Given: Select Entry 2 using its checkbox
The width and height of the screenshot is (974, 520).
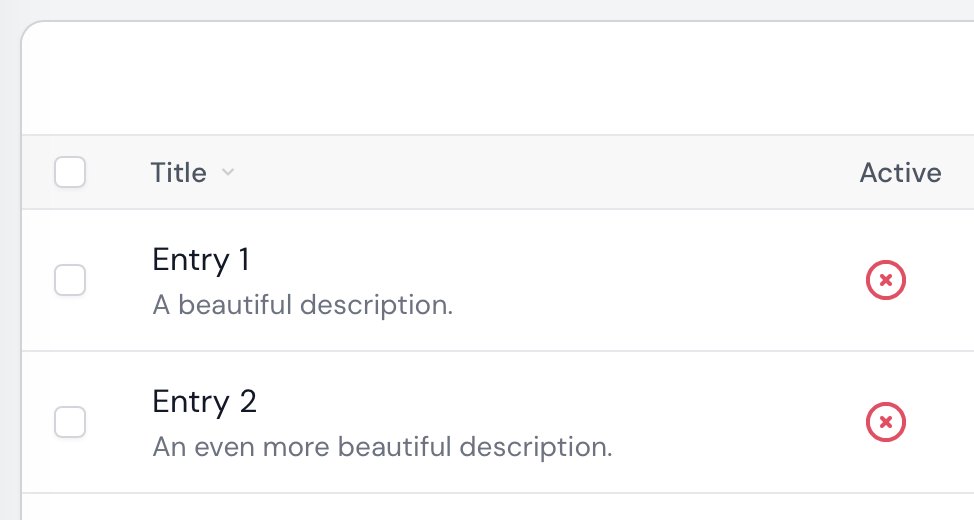Looking at the screenshot, I should (70, 422).
